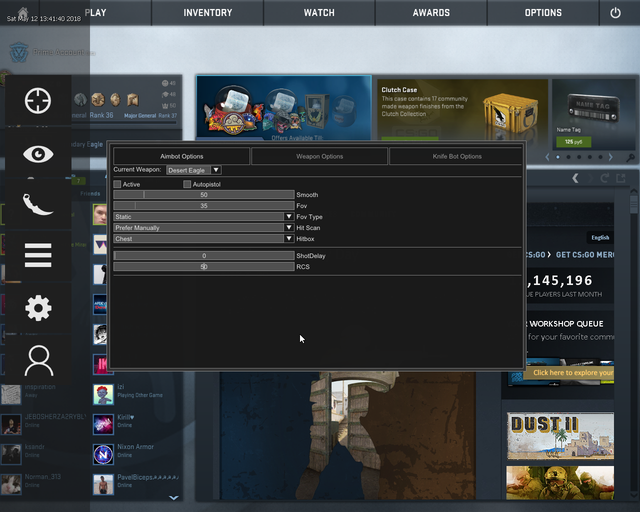
Task: Click the magnifier search icon in store
Action: pos(631,158)
